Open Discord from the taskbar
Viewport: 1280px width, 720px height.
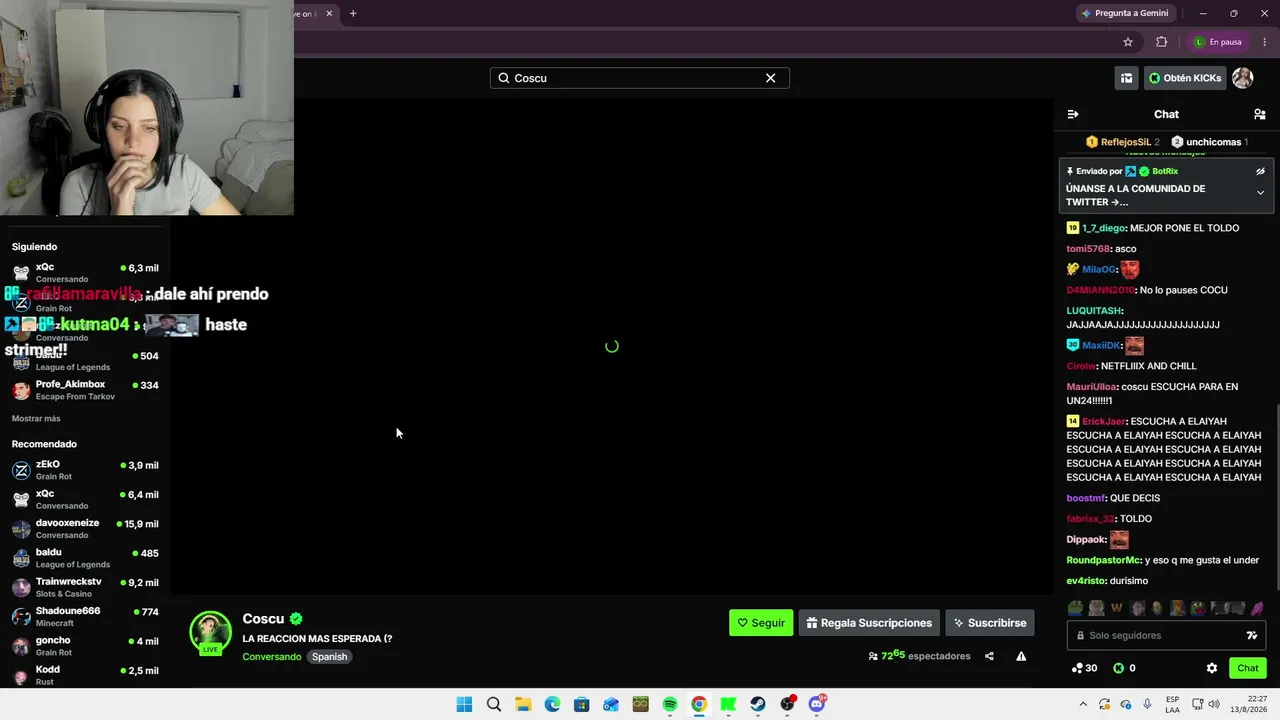[817, 704]
